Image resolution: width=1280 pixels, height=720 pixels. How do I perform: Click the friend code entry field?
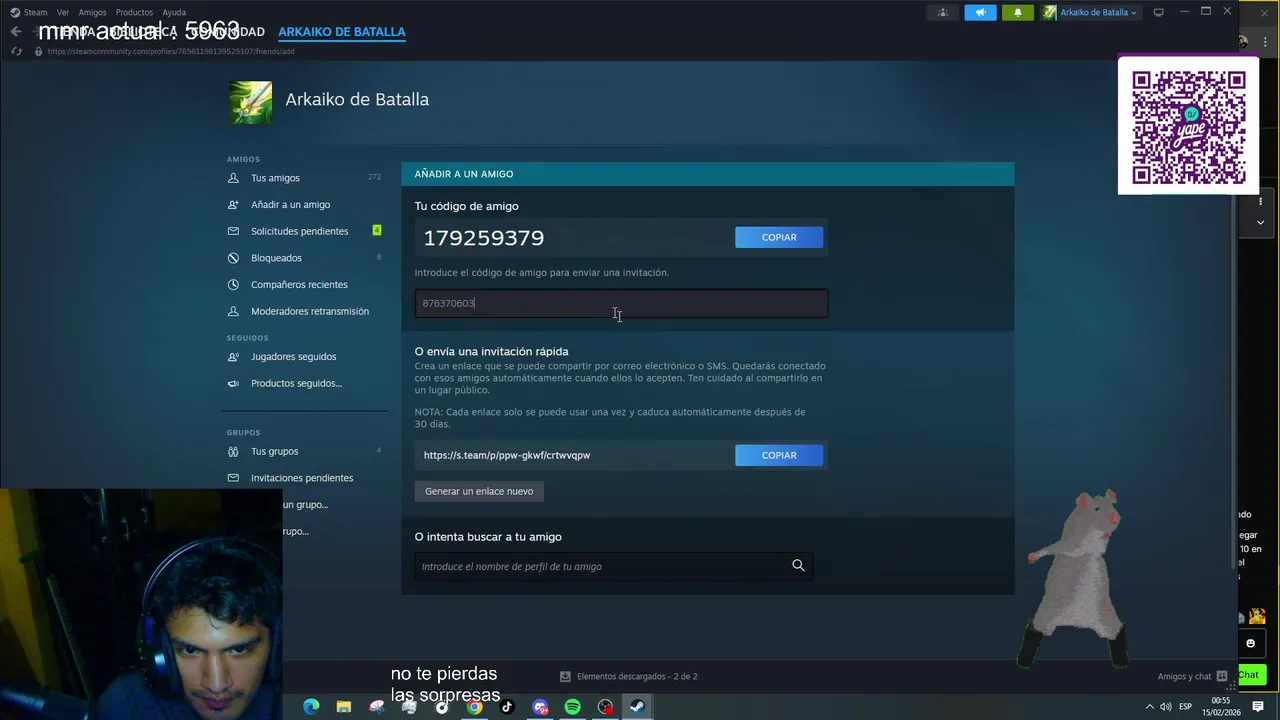pos(621,303)
